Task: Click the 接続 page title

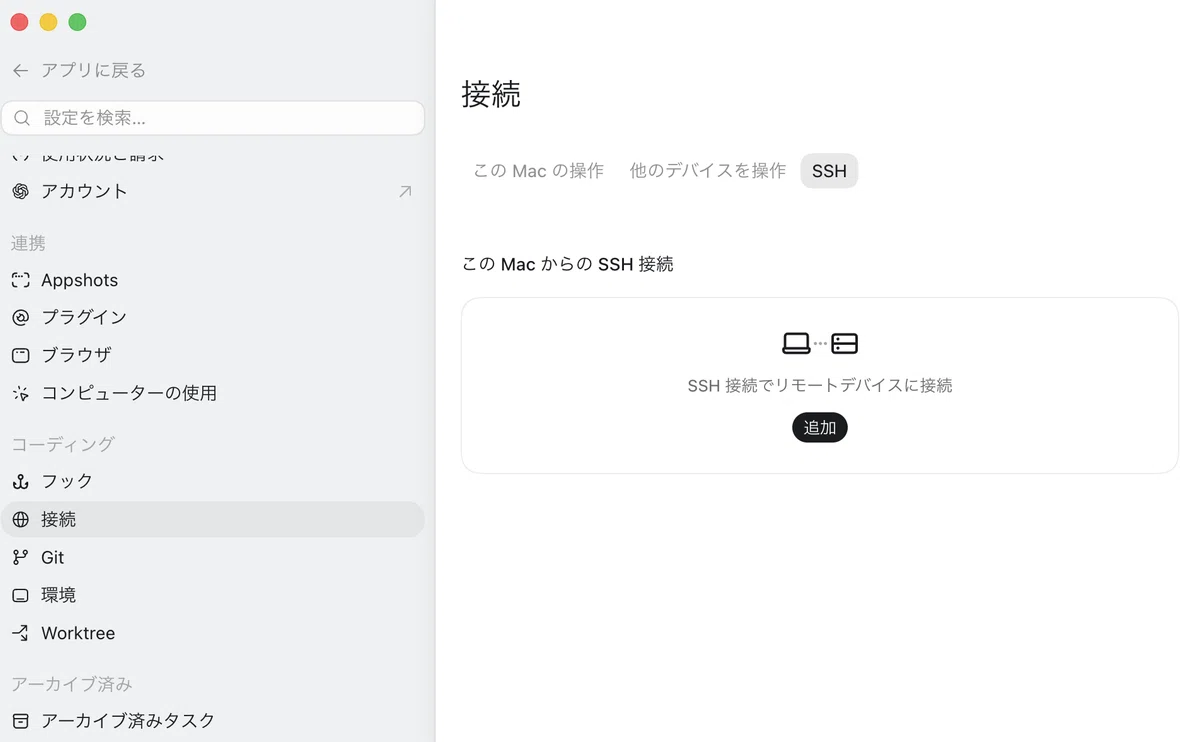Action: pyautogui.click(x=491, y=94)
